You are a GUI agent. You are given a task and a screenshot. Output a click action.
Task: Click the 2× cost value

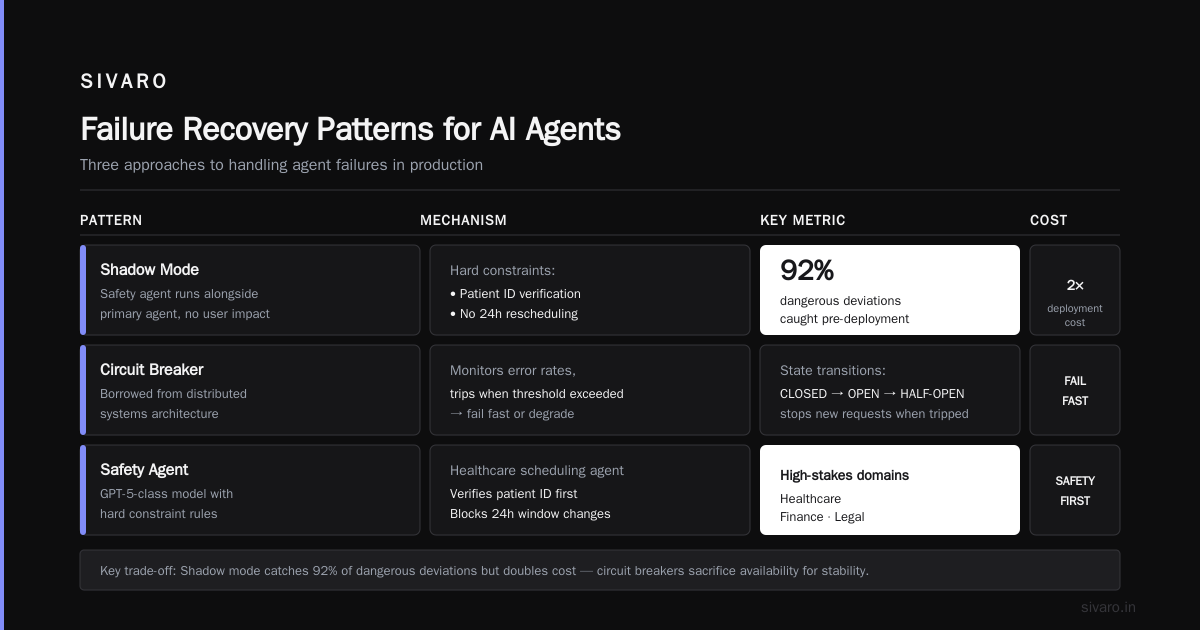[x=1075, y=285]
